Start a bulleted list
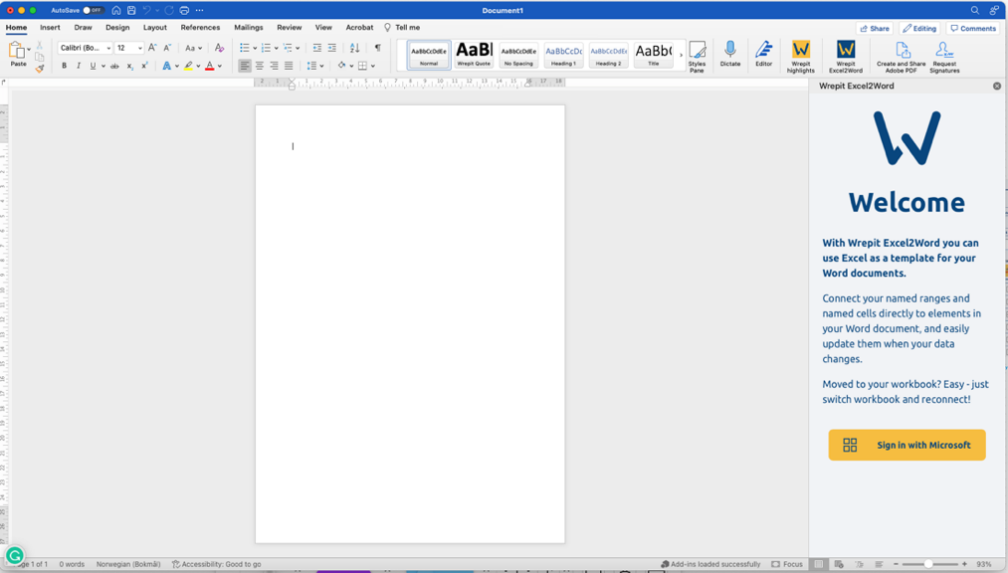The height and width of the screenshot is (573, 1008). click(x=244, y=48)
